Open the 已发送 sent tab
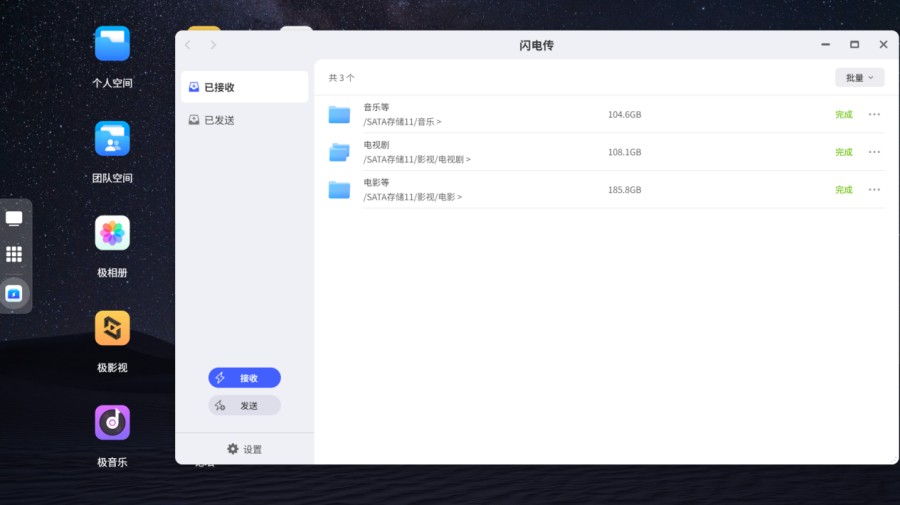The image size is (900, 505). (x=245, y=120)
